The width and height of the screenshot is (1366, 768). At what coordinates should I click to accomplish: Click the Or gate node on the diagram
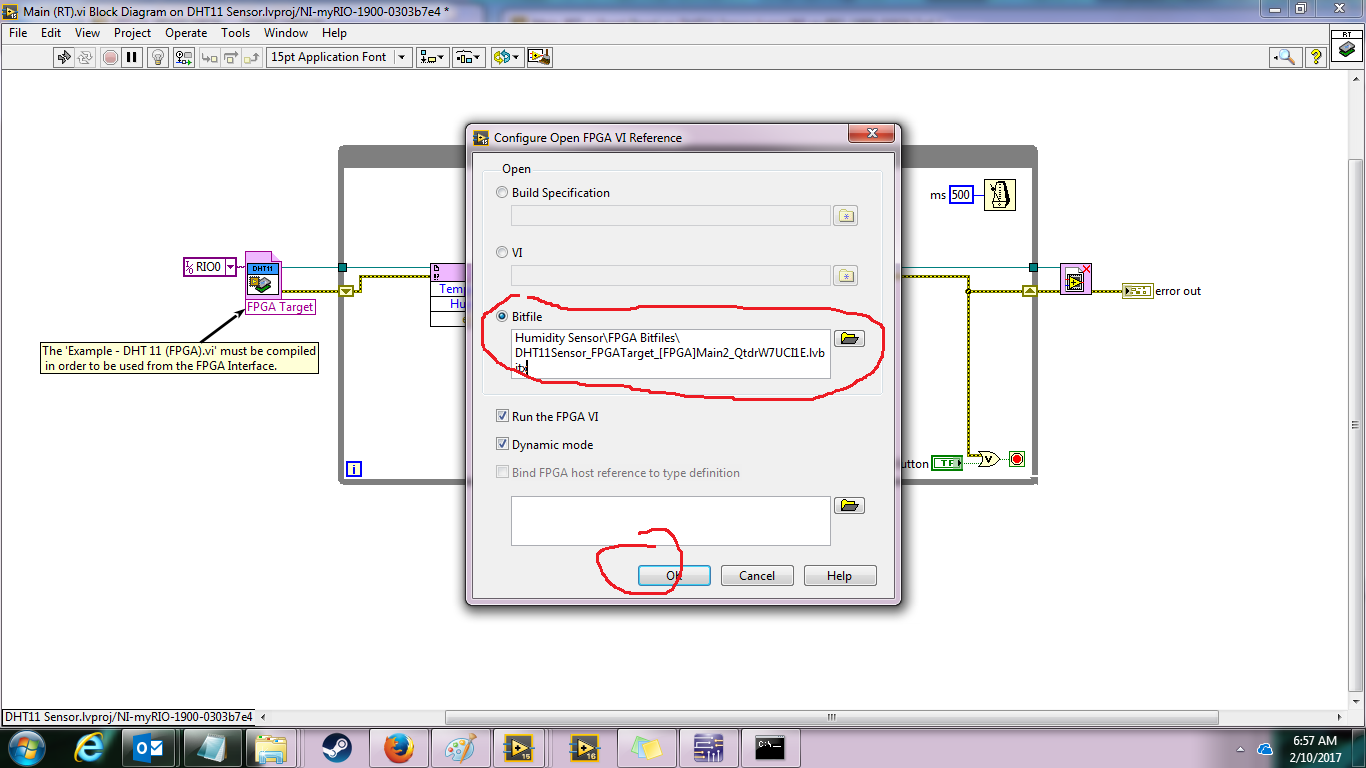pyautogui.click(x=988, y=460)
